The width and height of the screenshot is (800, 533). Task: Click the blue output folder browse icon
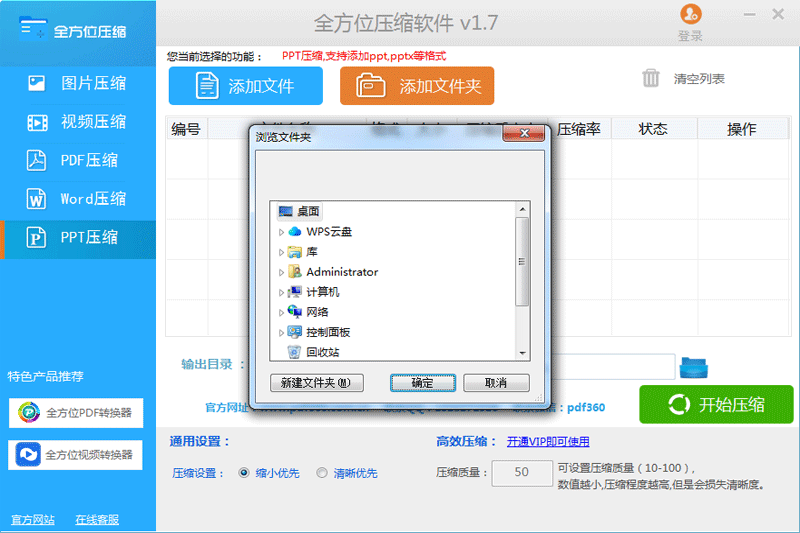coord(693,368)
